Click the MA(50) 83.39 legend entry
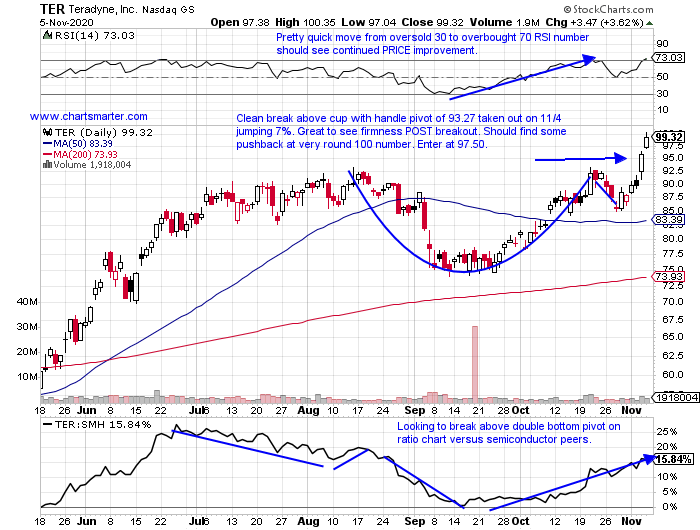 pos(78,144)
